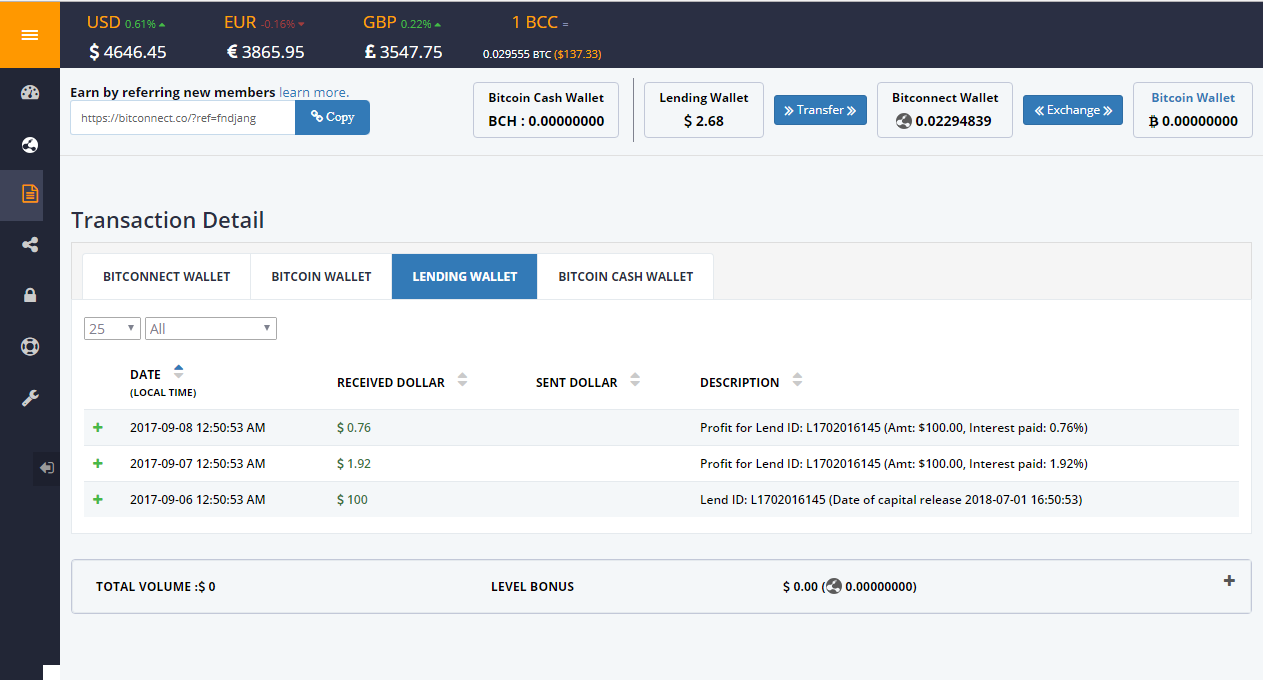Select the LENDING WALLET tab
The width and height of the screenshot is (1263, 680).
(465, 276)
